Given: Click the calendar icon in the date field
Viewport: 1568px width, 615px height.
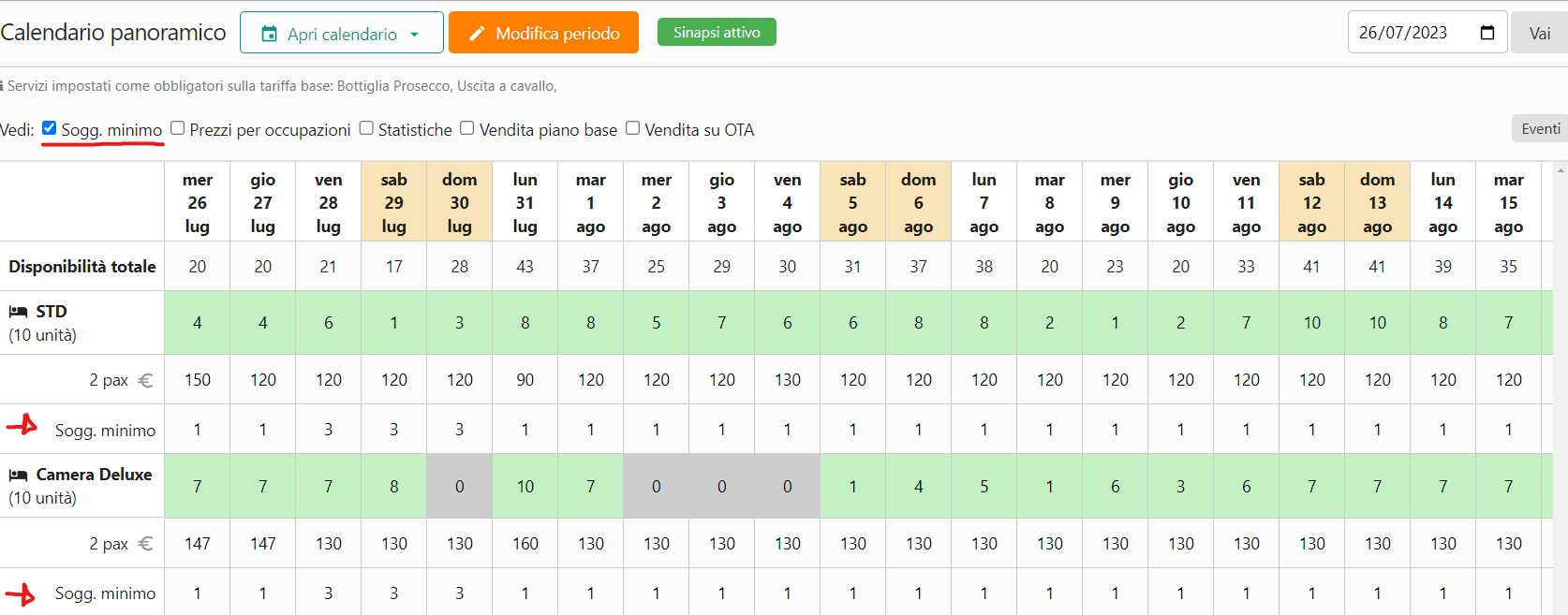Looking at the screenshot, I should pyautogui.click(x=1487, y=33).
